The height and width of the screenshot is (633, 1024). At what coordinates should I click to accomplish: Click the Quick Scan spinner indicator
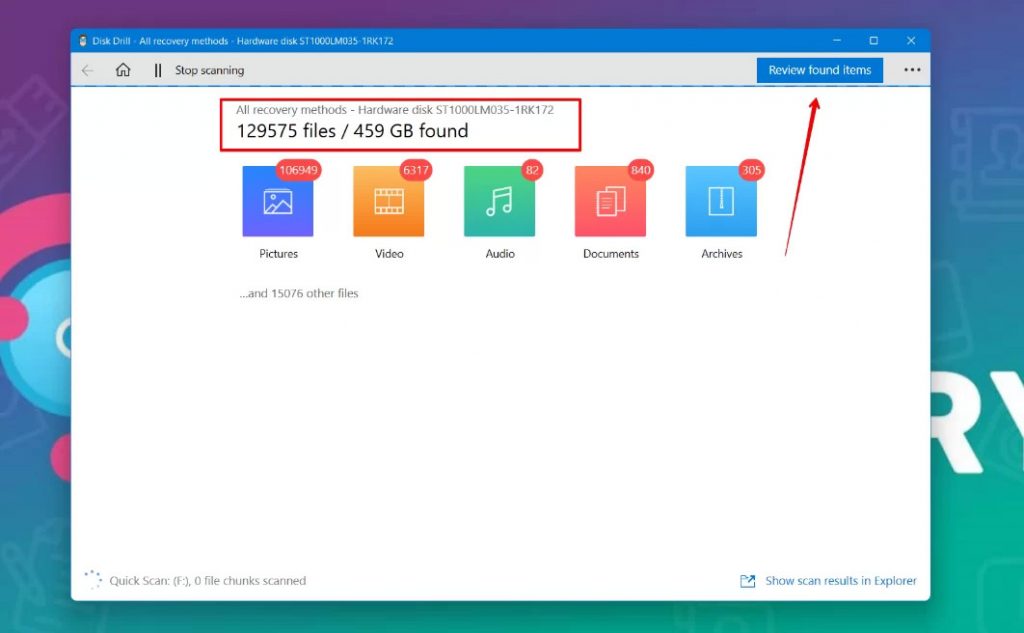click(x=92, y=578)
